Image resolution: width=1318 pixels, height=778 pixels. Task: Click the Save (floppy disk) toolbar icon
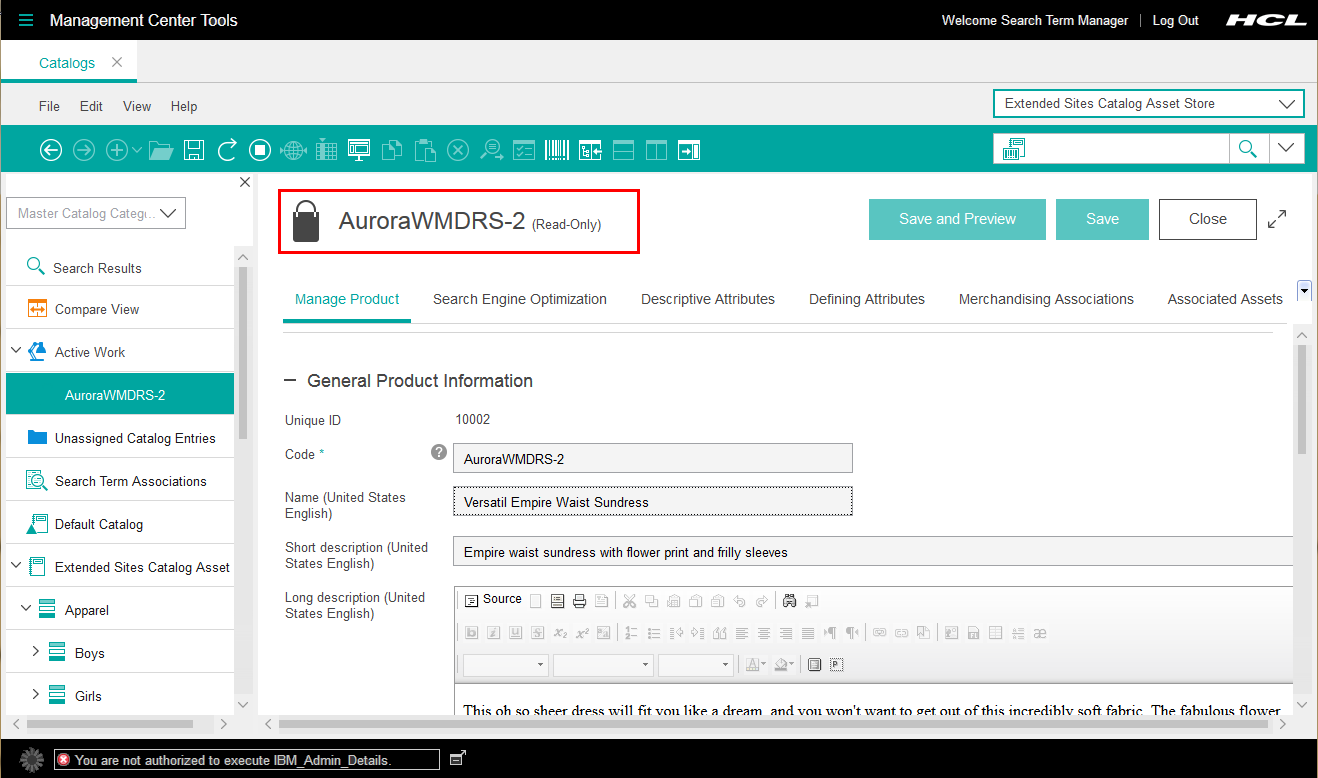pos(194,149)
